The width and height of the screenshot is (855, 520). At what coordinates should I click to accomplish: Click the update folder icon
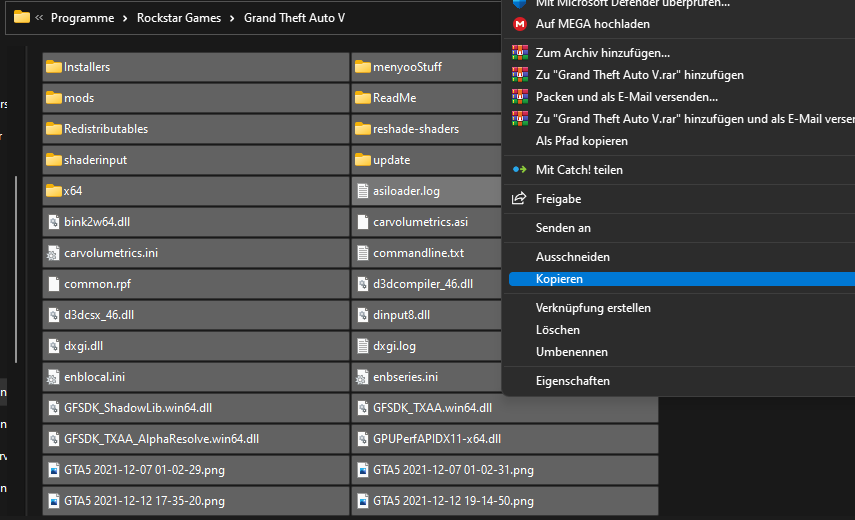tap(363, 160)
